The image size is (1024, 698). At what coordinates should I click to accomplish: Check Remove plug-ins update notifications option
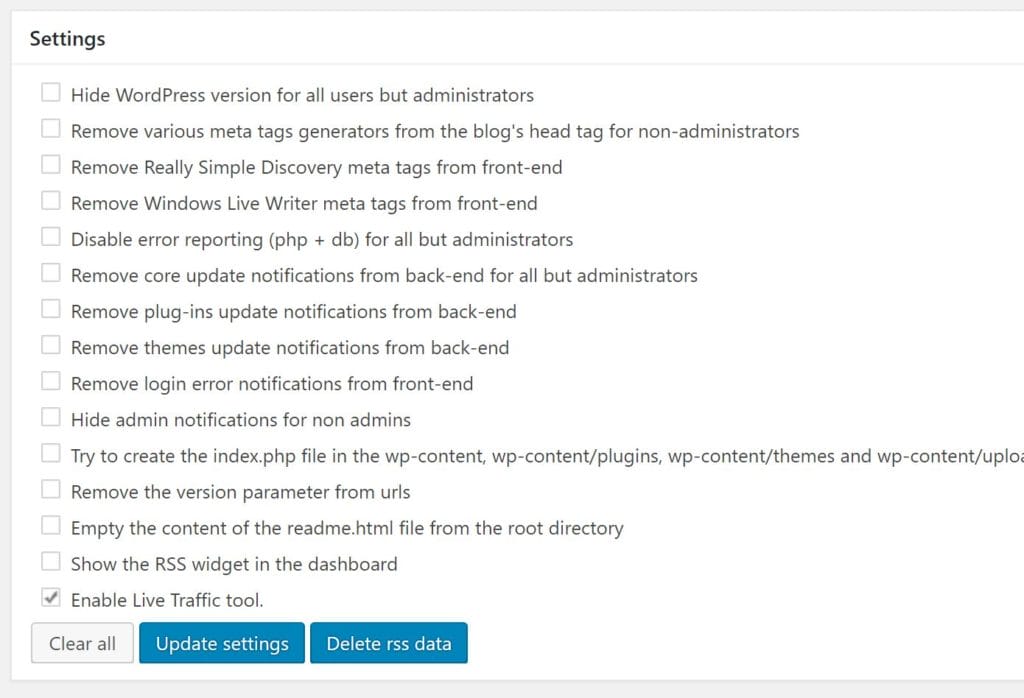pos(50,310)
